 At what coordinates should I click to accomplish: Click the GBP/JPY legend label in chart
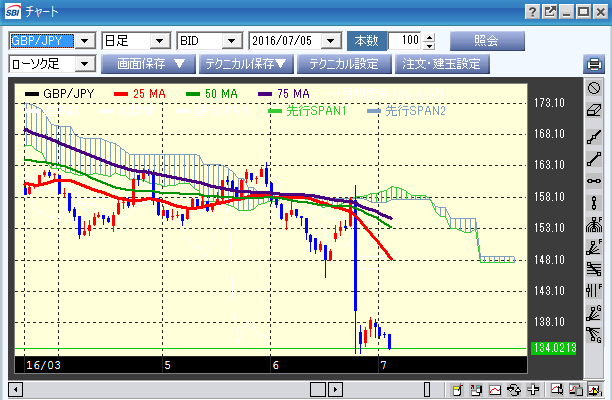click(69, 94)
